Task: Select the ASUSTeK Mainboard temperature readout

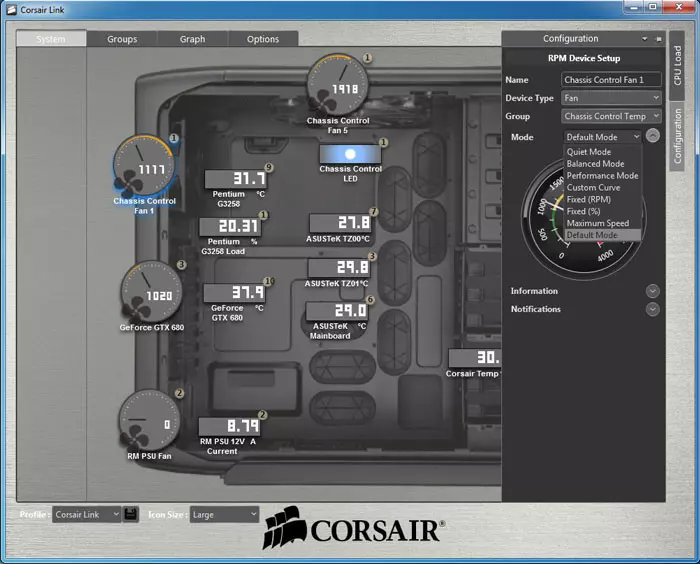Action: (338, 310)
